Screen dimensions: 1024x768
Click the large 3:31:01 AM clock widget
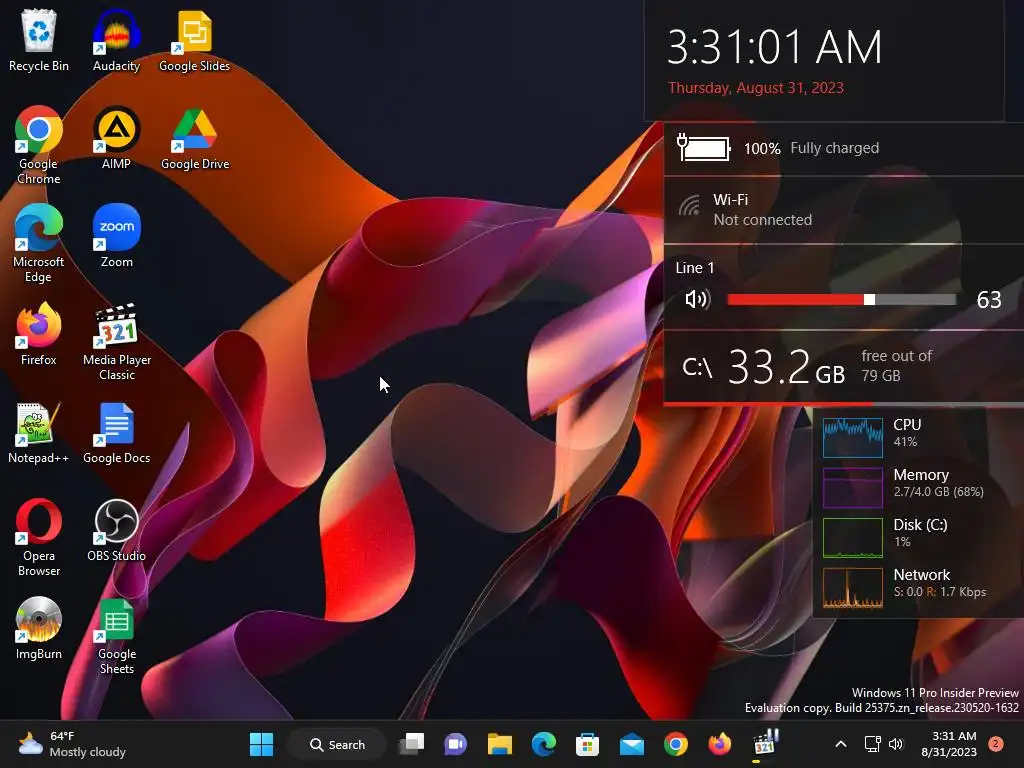pyautogui.click(x=775, y=47)
